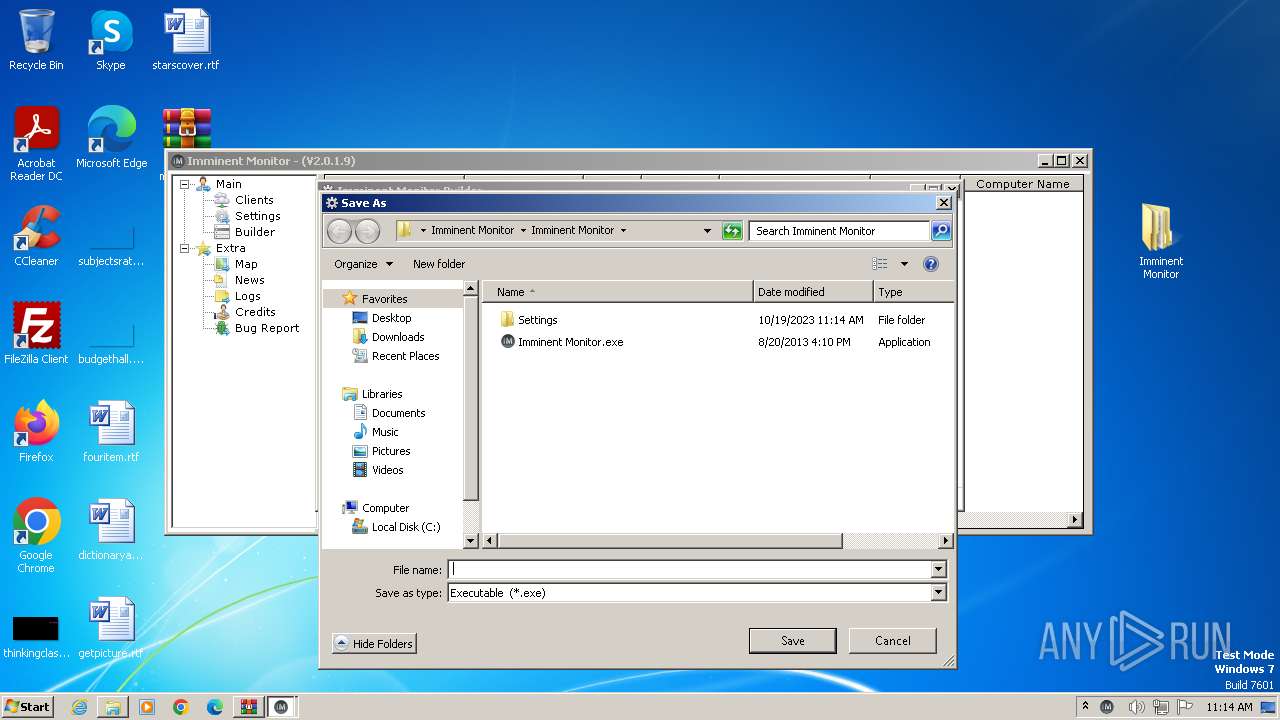Expand the address bar history dropdown
The width and height of the screenshot is (1280, 720).
pos(707,231)
